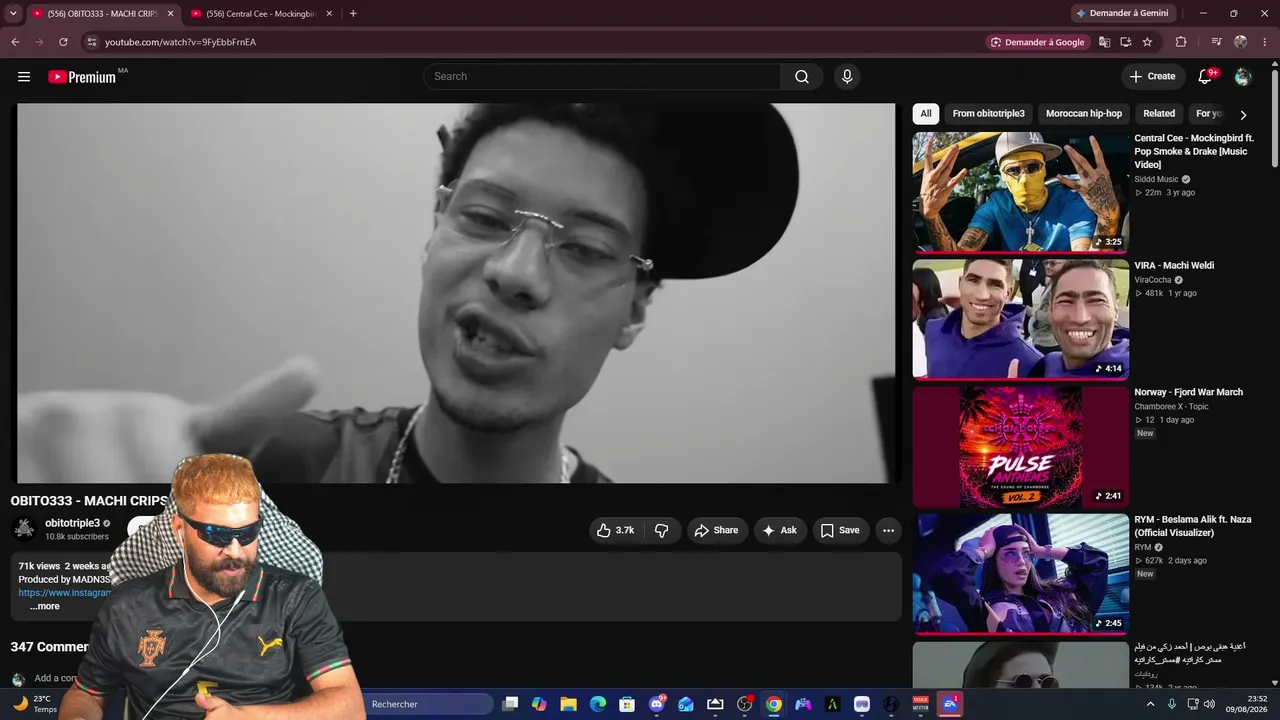Open volume control in system tray
1280x720 pixels.
[1209, 704]
